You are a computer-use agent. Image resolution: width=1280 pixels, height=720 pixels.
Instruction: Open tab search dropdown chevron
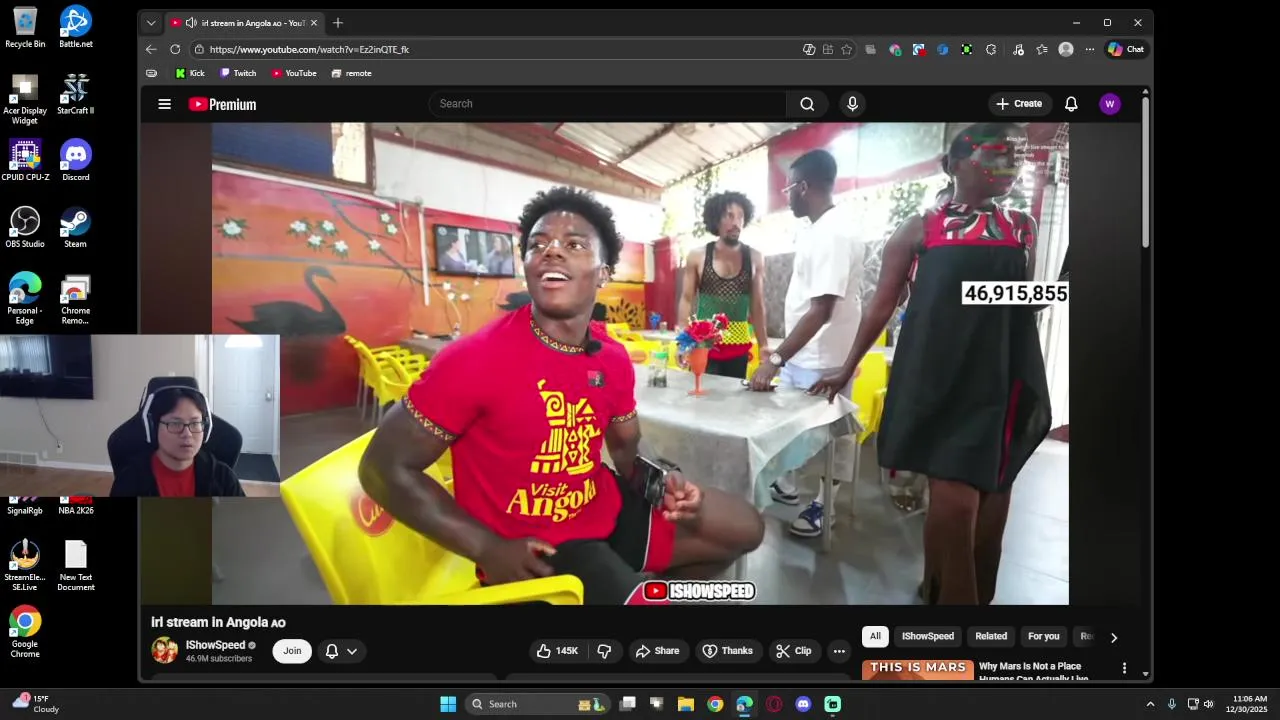pyautogui.click(x=151, y=23)
